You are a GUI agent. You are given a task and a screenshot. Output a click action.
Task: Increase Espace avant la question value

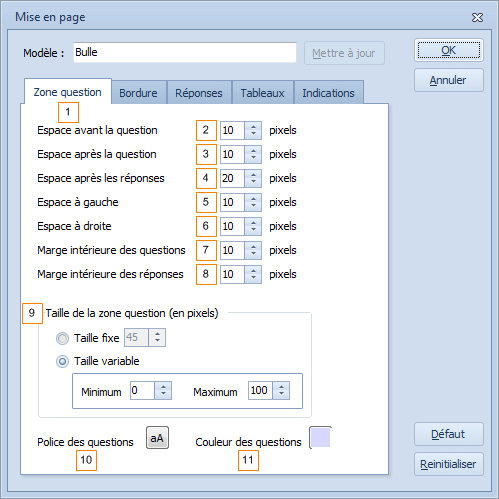(253, 126)
